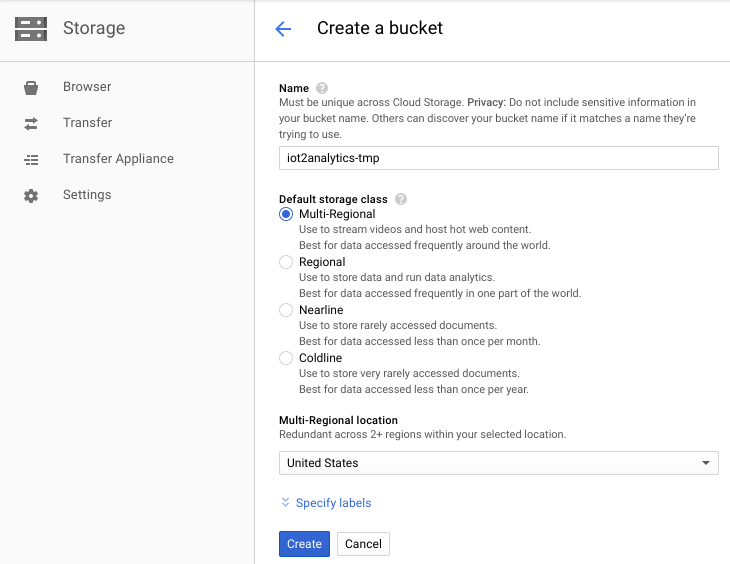Open the Multi-Regional location dropdown
Screen dimensions: 730x564
coord(498,463)
